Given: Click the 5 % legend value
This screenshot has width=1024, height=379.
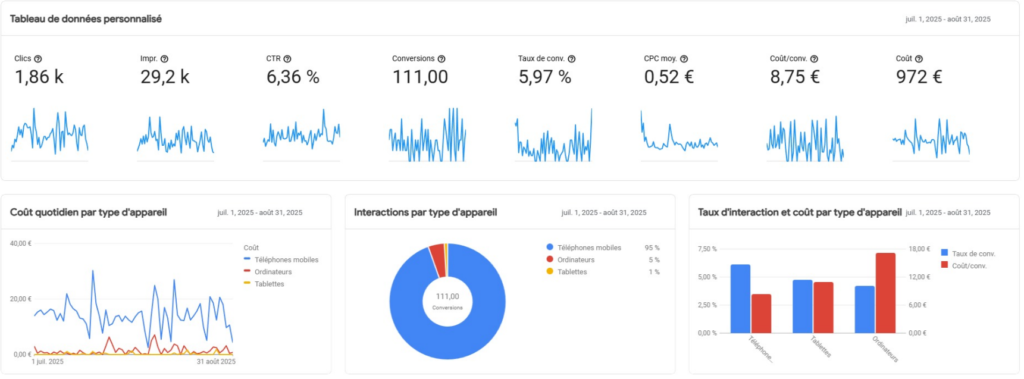Looking at the screenshot, I should 654,259.
